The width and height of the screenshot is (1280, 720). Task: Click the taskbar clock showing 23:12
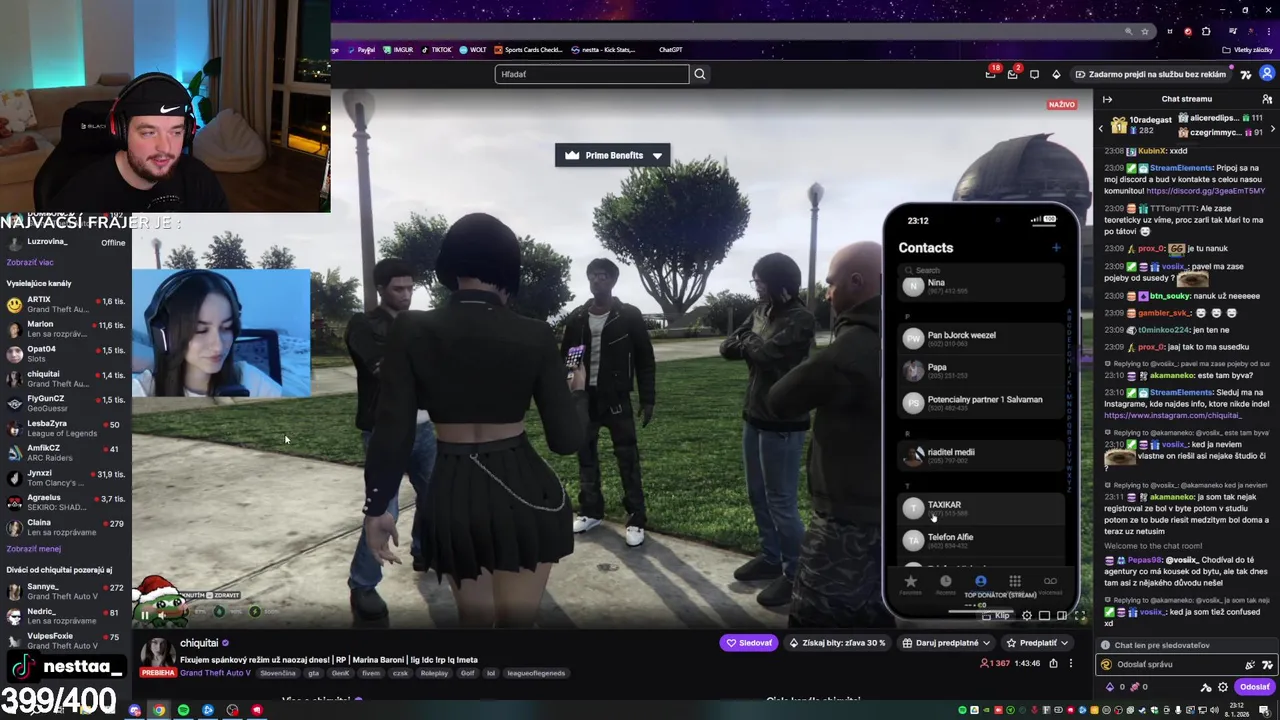click(x=1235, y=710)
